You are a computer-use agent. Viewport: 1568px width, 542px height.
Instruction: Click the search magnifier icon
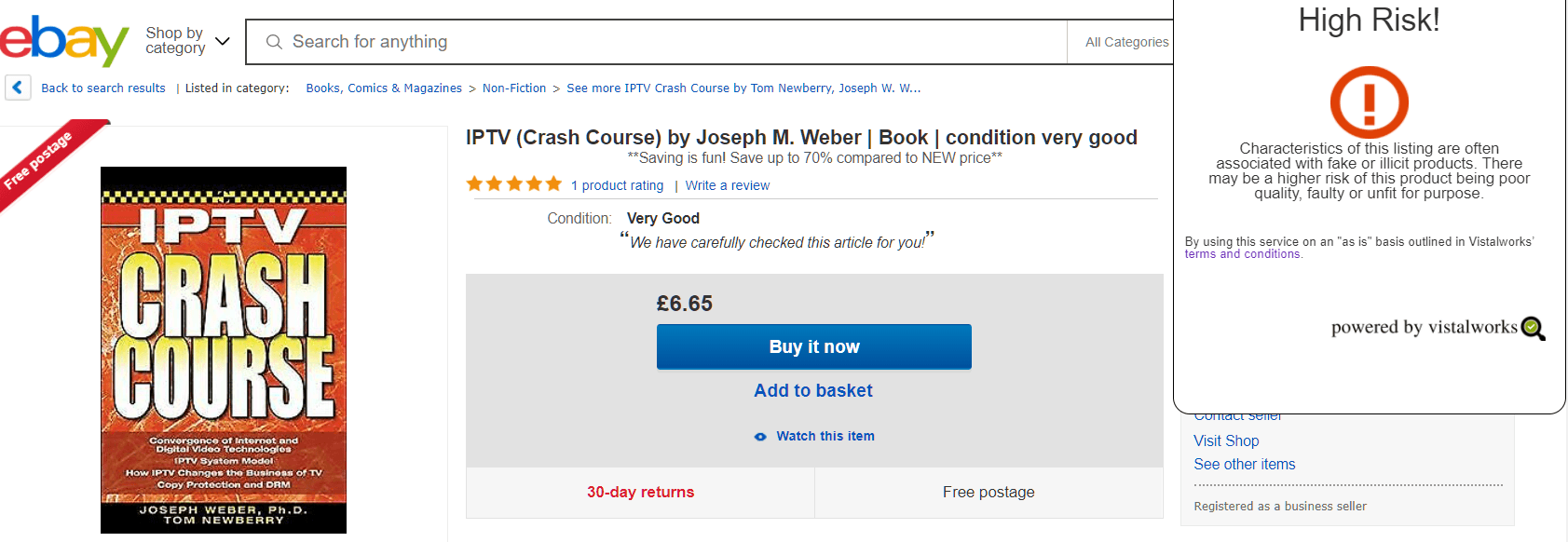tap(274, 42)
